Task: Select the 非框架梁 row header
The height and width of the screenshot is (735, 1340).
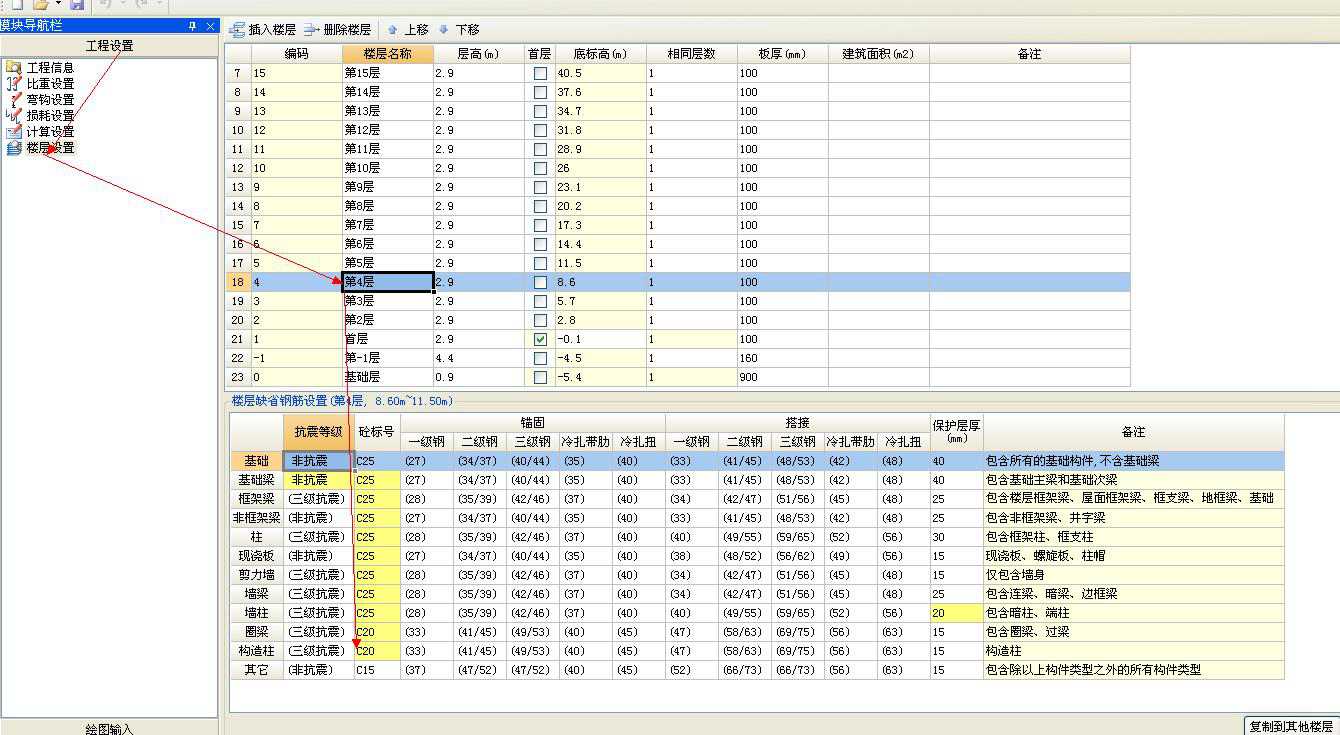Action: 257,518
